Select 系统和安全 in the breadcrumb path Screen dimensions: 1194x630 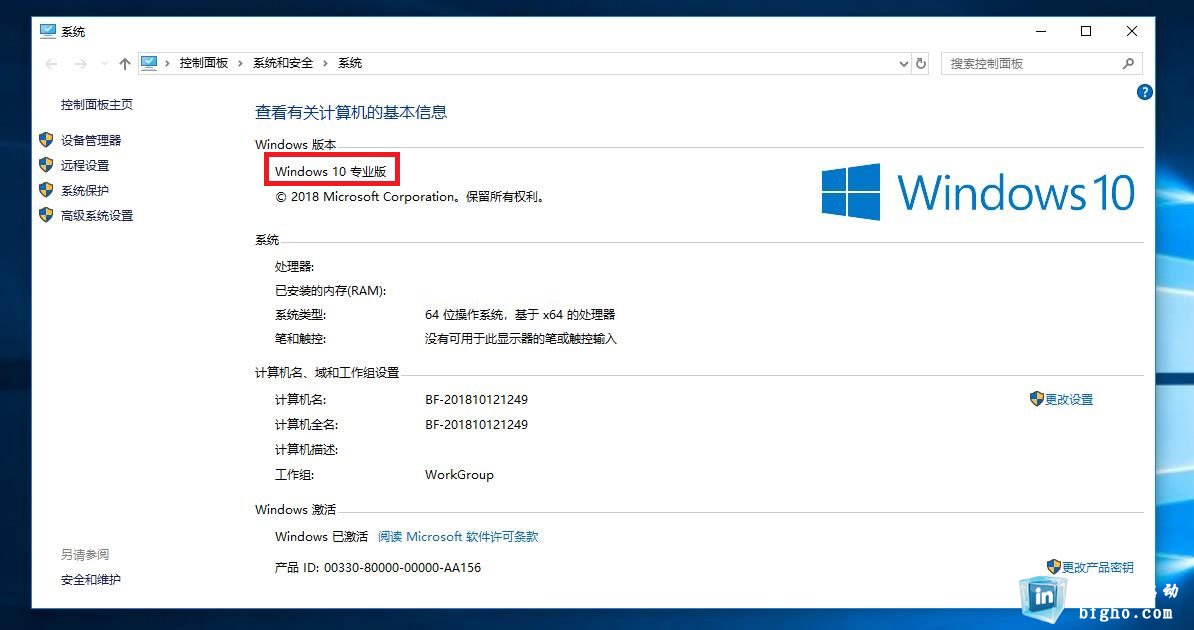coord(283,63)
